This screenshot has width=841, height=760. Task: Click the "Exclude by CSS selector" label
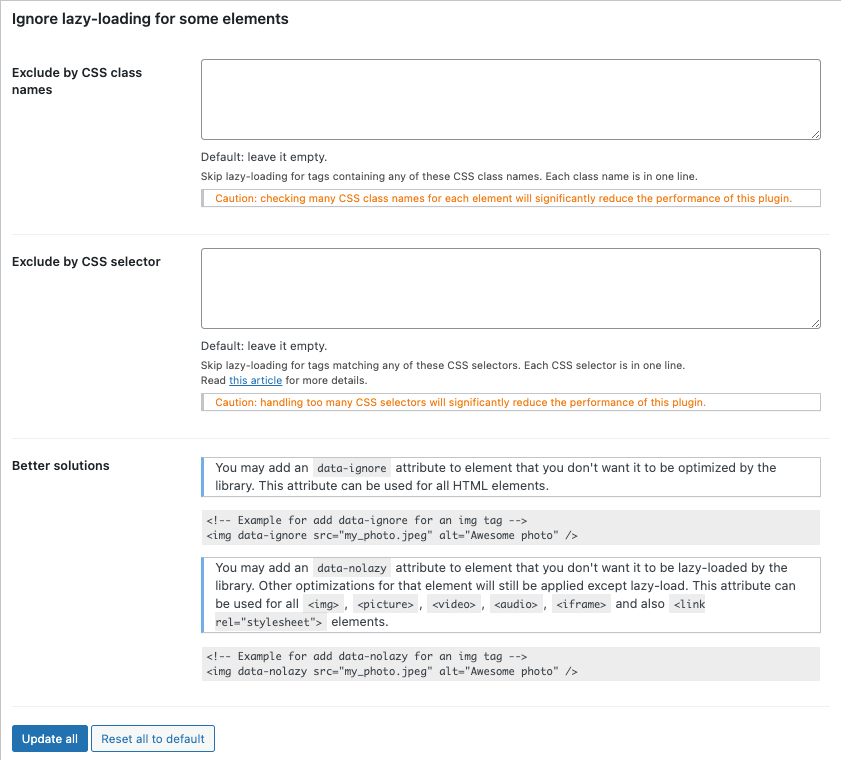86,262
